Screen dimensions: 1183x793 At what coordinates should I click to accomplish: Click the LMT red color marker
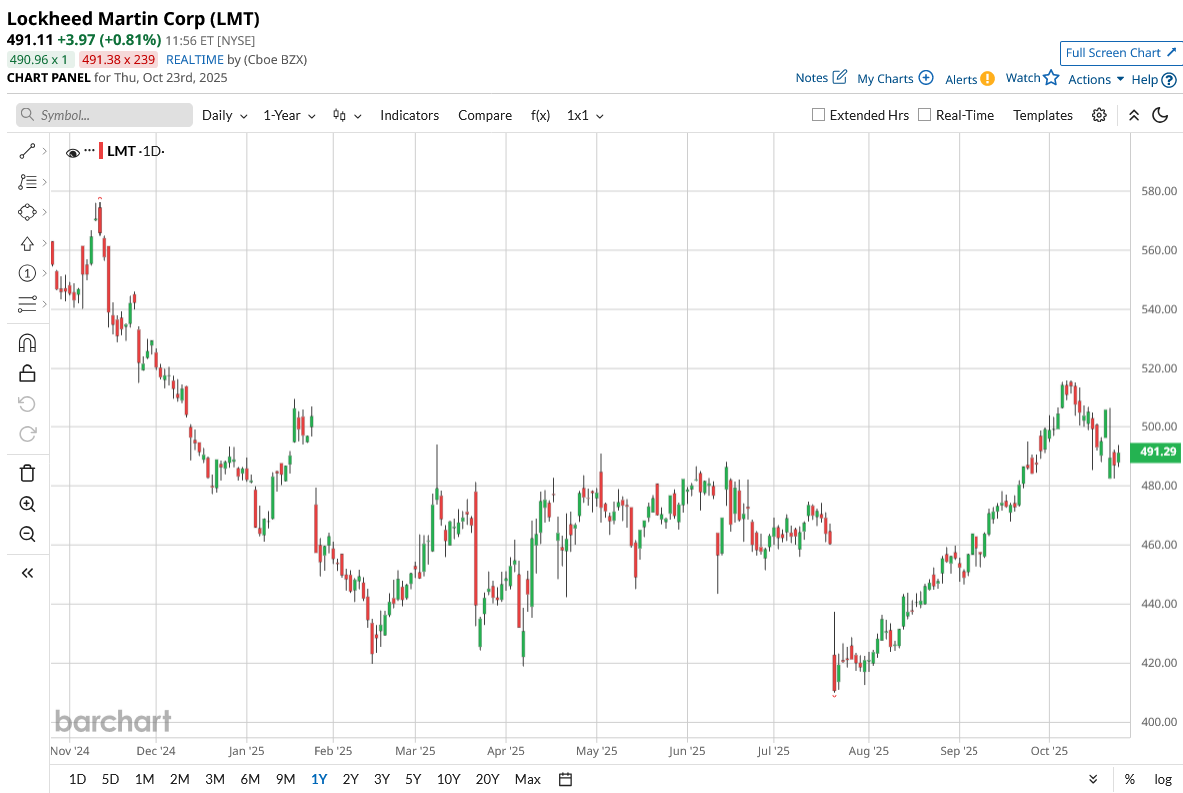coord(101,151)
